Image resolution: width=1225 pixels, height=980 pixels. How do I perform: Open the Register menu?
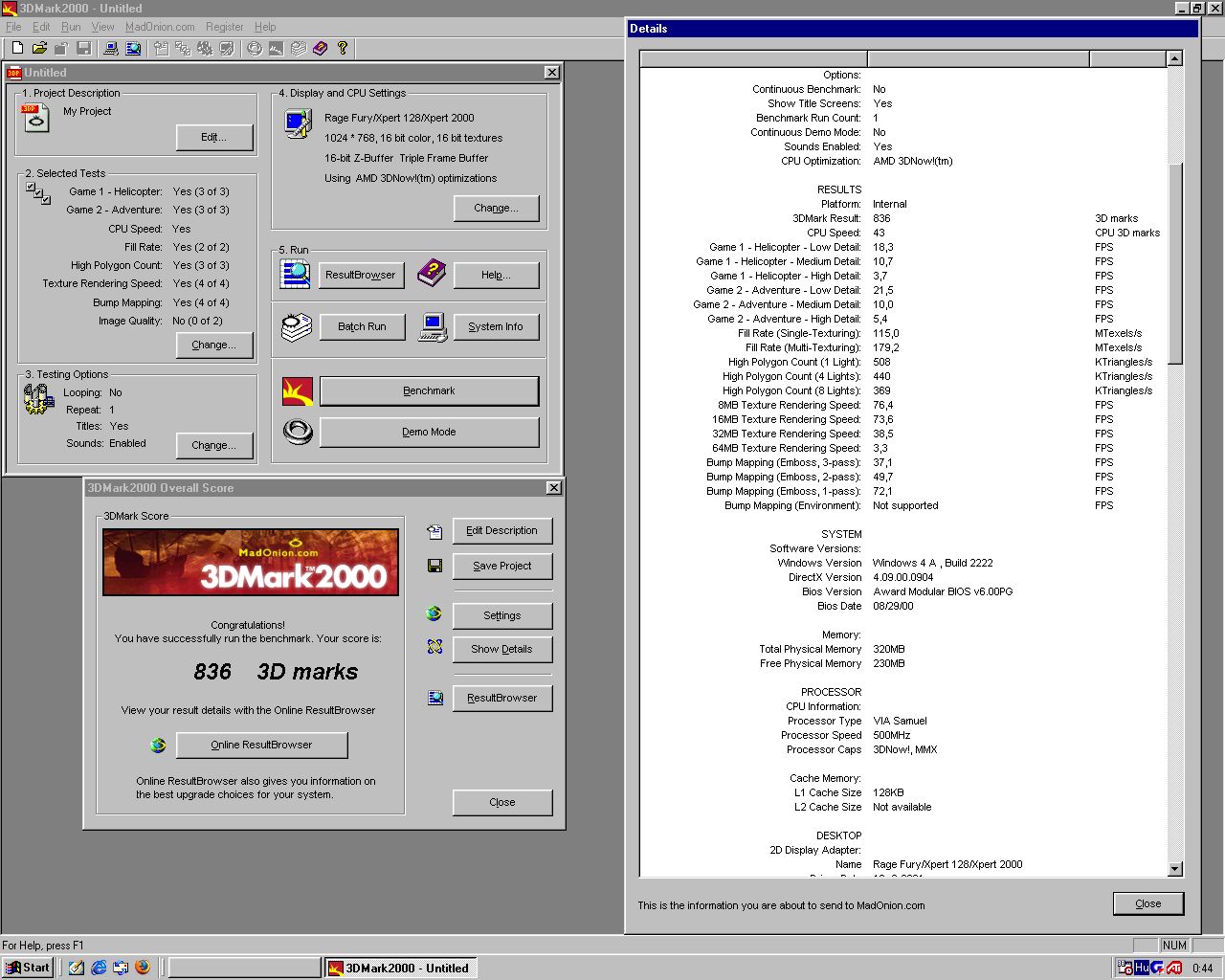pos(225,27)
